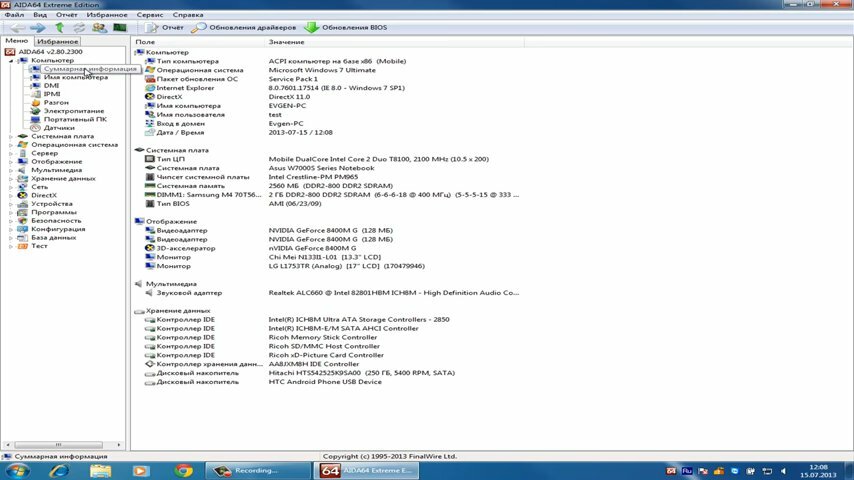The image size is (854, 480).
Task: Open Internet Explorer from the taskbar
Action: pyautogui.click(x=59, y=470)
